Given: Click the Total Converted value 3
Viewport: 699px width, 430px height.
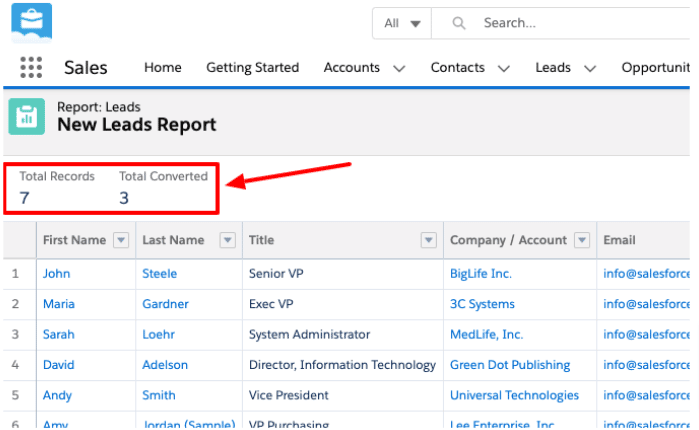Looking at the screenshot, I should [x=124, y=198].
